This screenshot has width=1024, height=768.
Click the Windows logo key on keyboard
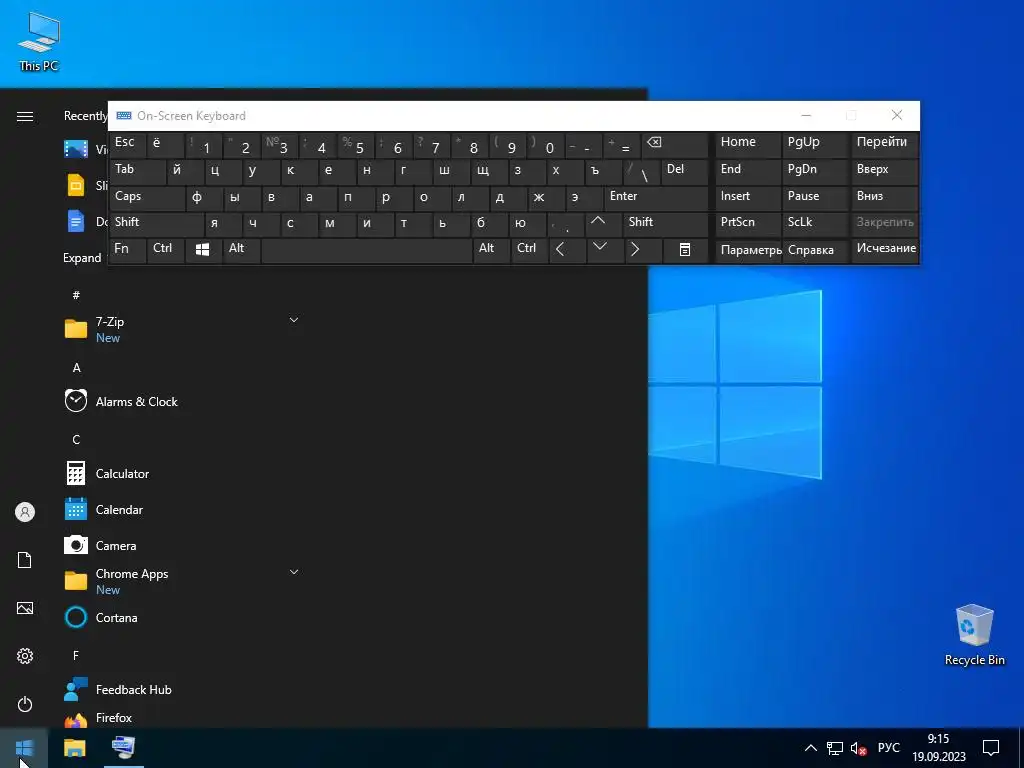click(202, 250)
